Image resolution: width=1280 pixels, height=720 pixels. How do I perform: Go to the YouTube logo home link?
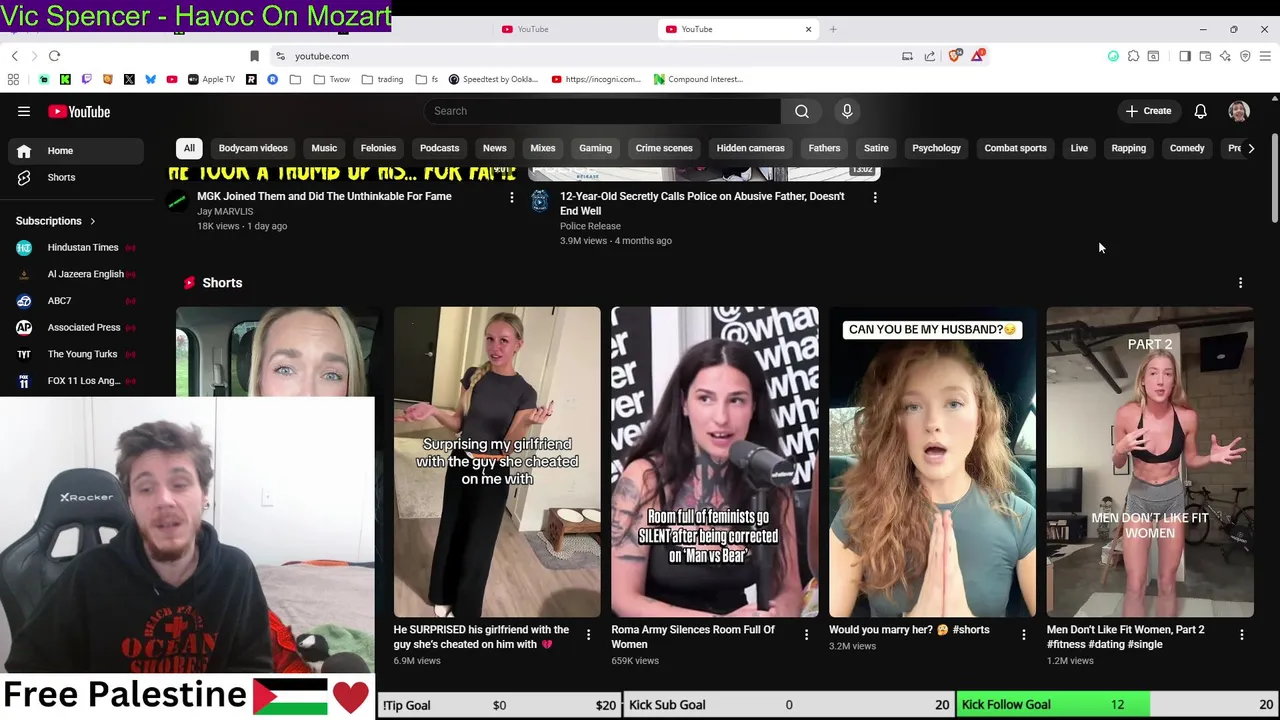coord(78,111)
